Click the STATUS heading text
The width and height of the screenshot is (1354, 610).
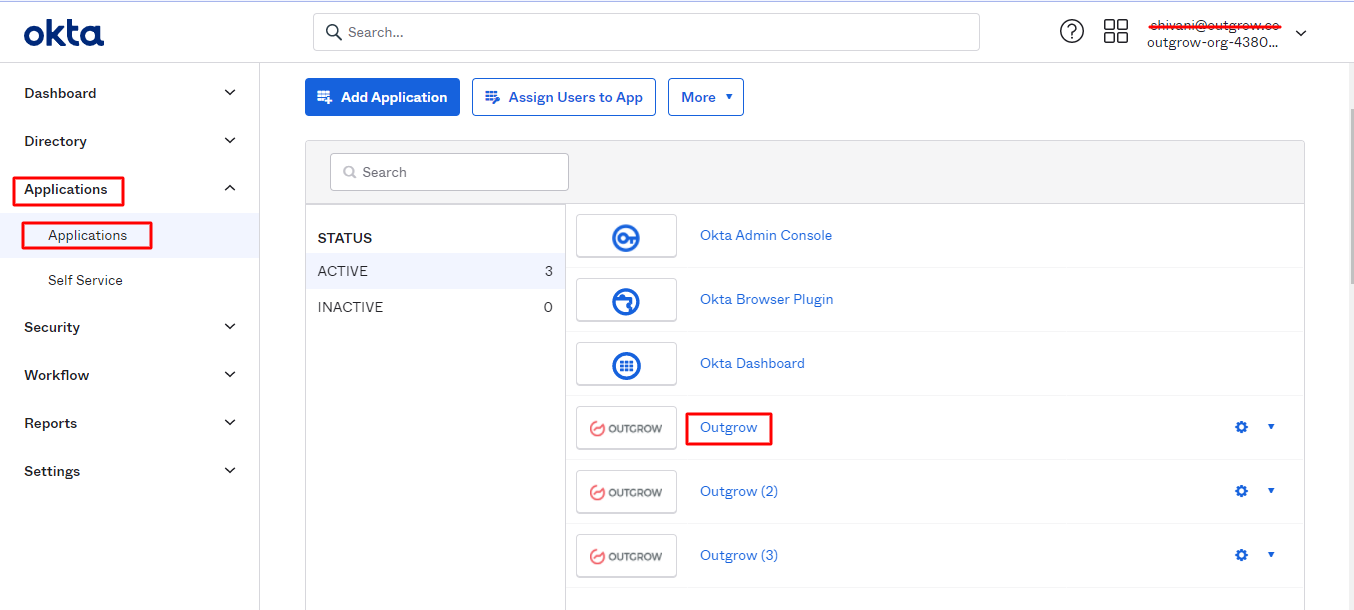[345, 238]
